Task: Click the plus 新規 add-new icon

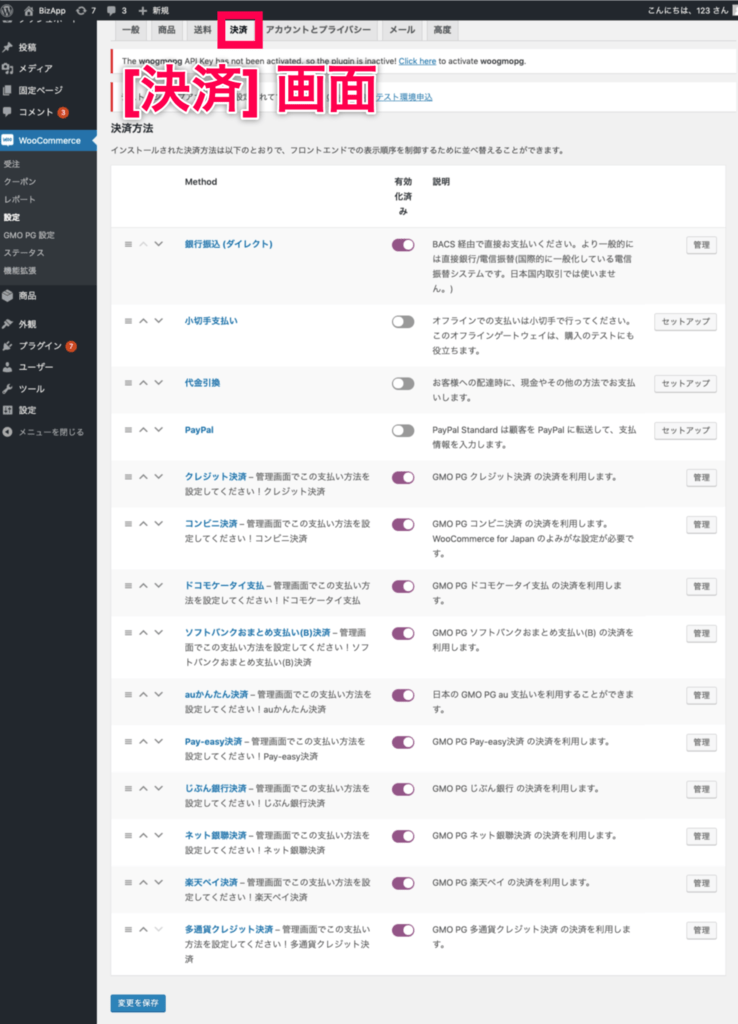Action: click(142, 10)
